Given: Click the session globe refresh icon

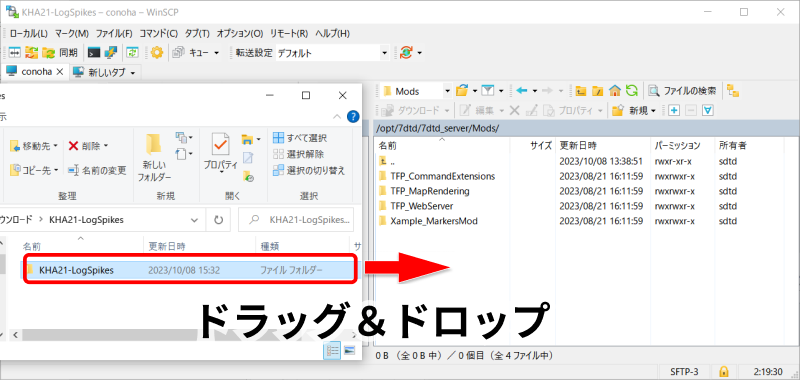Looking at the screenshot, I should click(407, 53).
